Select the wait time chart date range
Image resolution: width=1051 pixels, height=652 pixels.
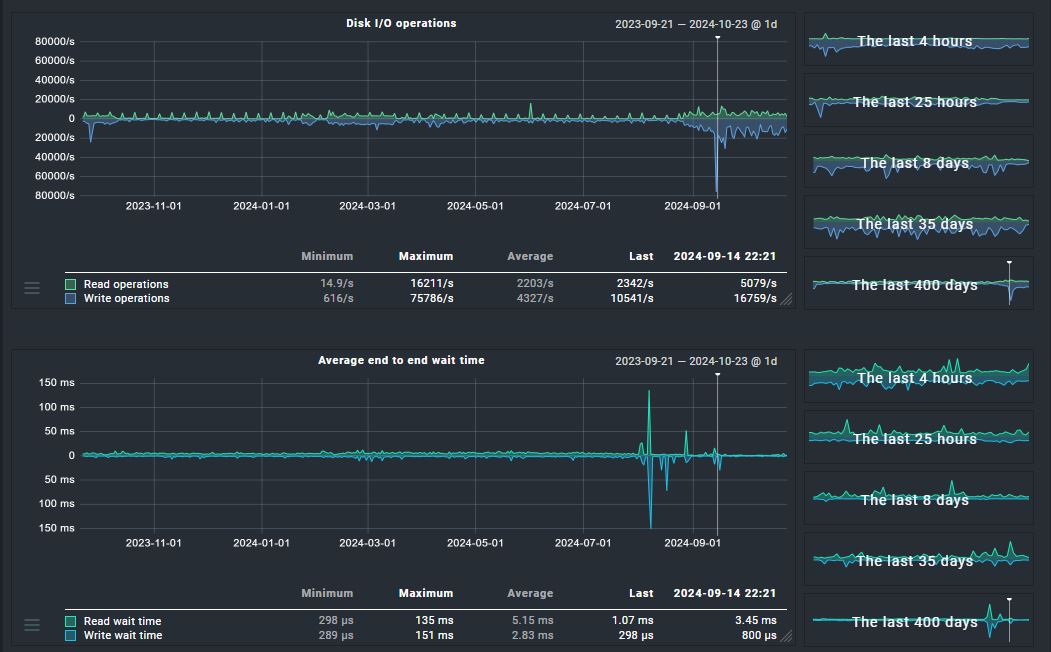(x=695, y=361)
